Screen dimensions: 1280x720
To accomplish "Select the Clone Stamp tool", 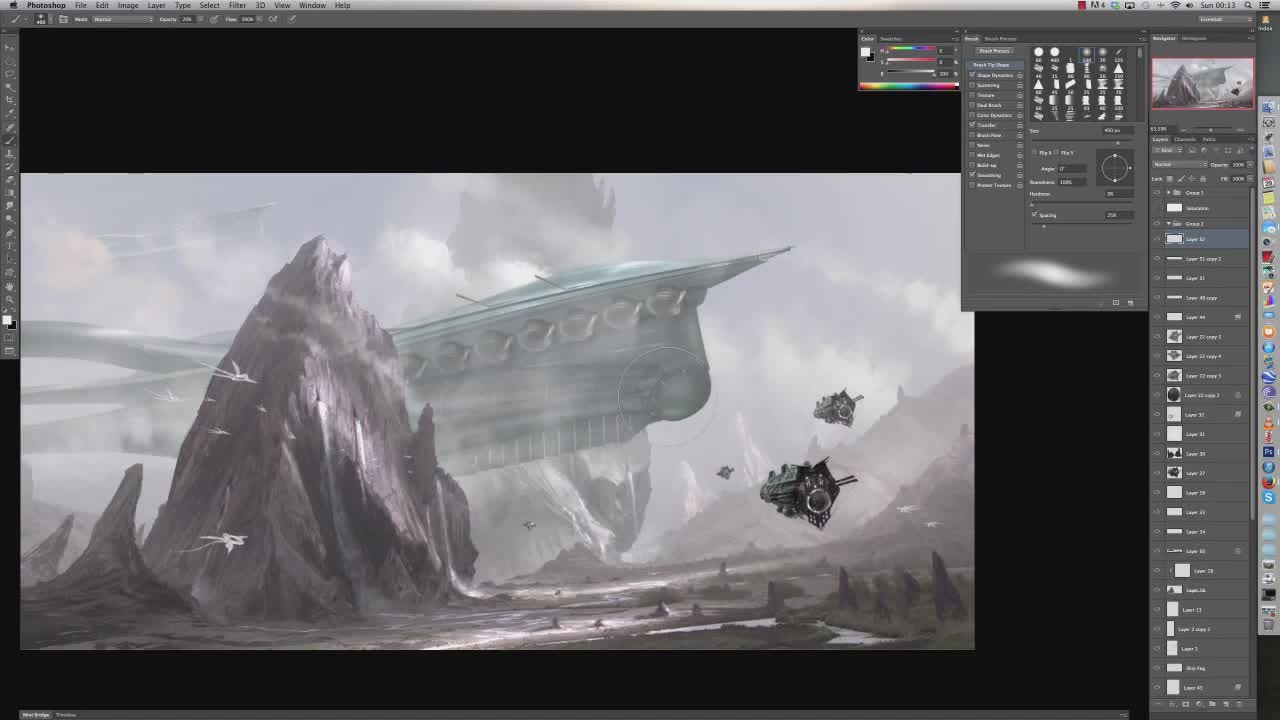I will (x=10, y=153).
